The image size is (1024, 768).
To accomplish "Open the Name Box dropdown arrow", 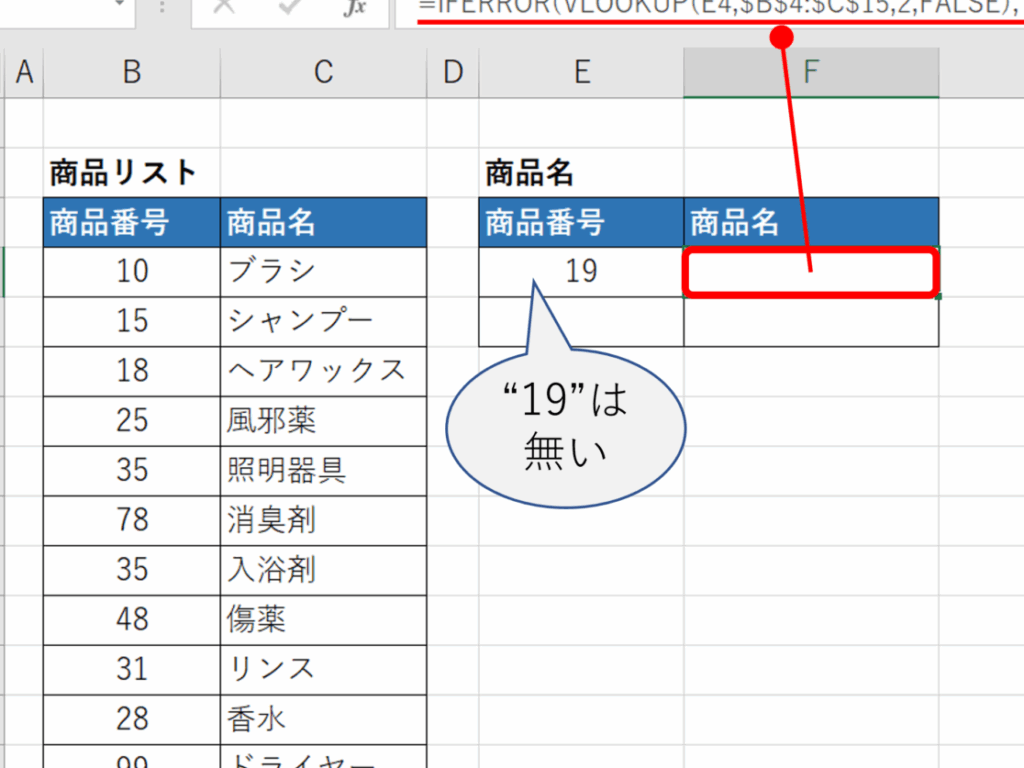I will point(121,8).
